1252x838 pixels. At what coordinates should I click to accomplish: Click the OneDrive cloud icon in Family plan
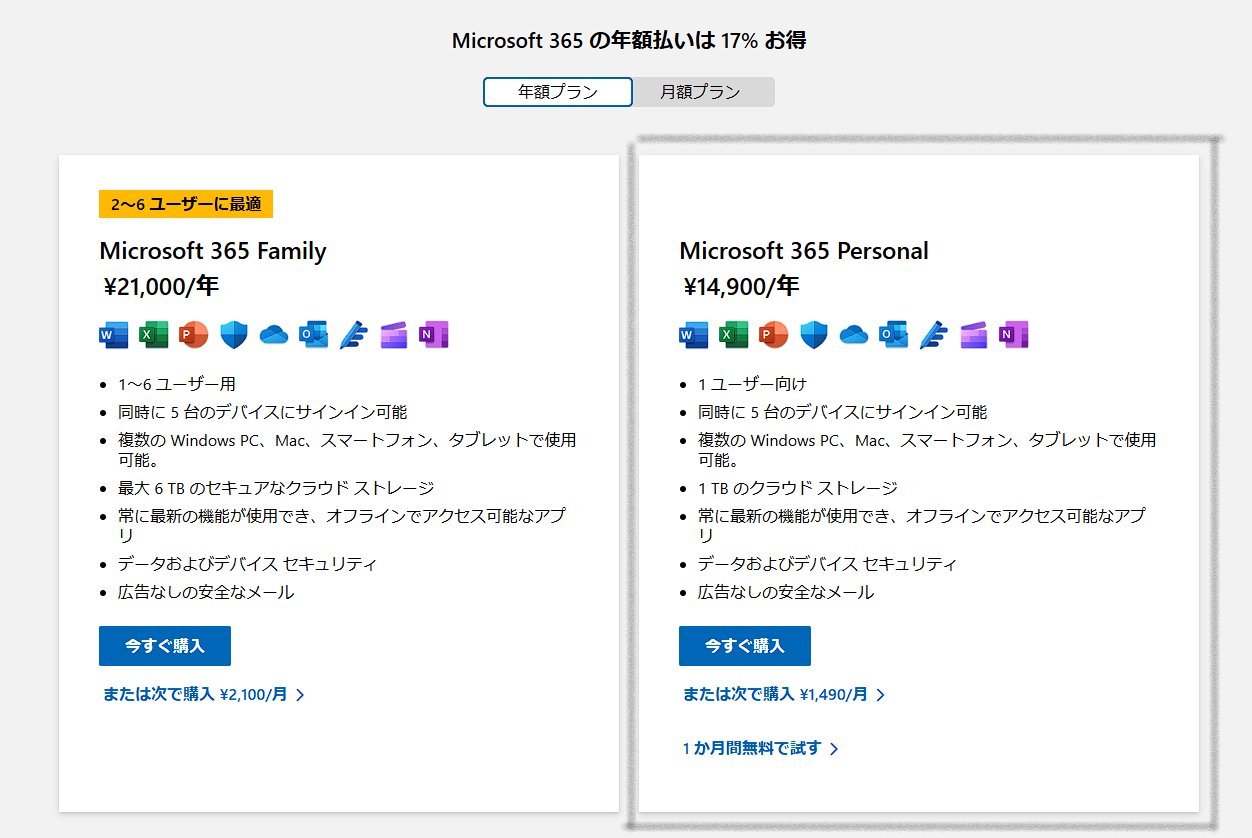point(274,335)
